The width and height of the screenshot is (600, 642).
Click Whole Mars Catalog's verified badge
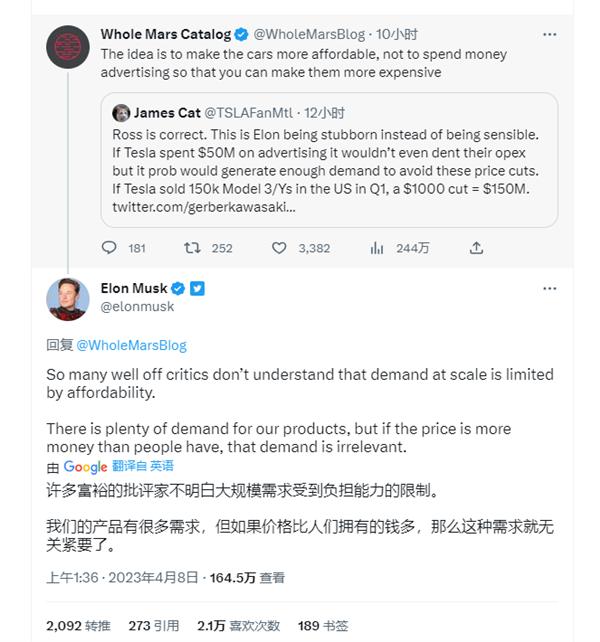click(241, 35)
